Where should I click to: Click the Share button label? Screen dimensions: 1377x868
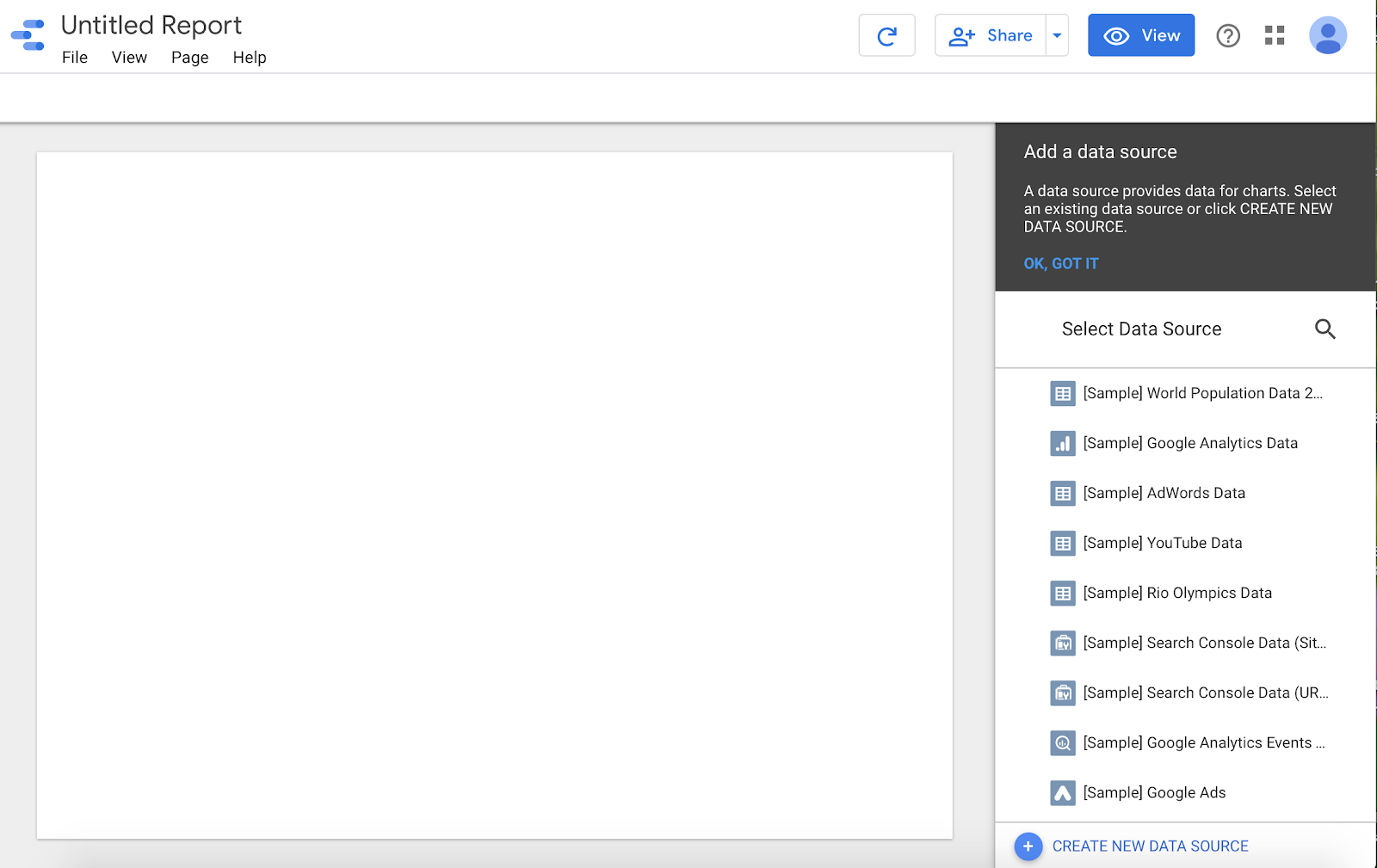click(x=1010, y=35)
